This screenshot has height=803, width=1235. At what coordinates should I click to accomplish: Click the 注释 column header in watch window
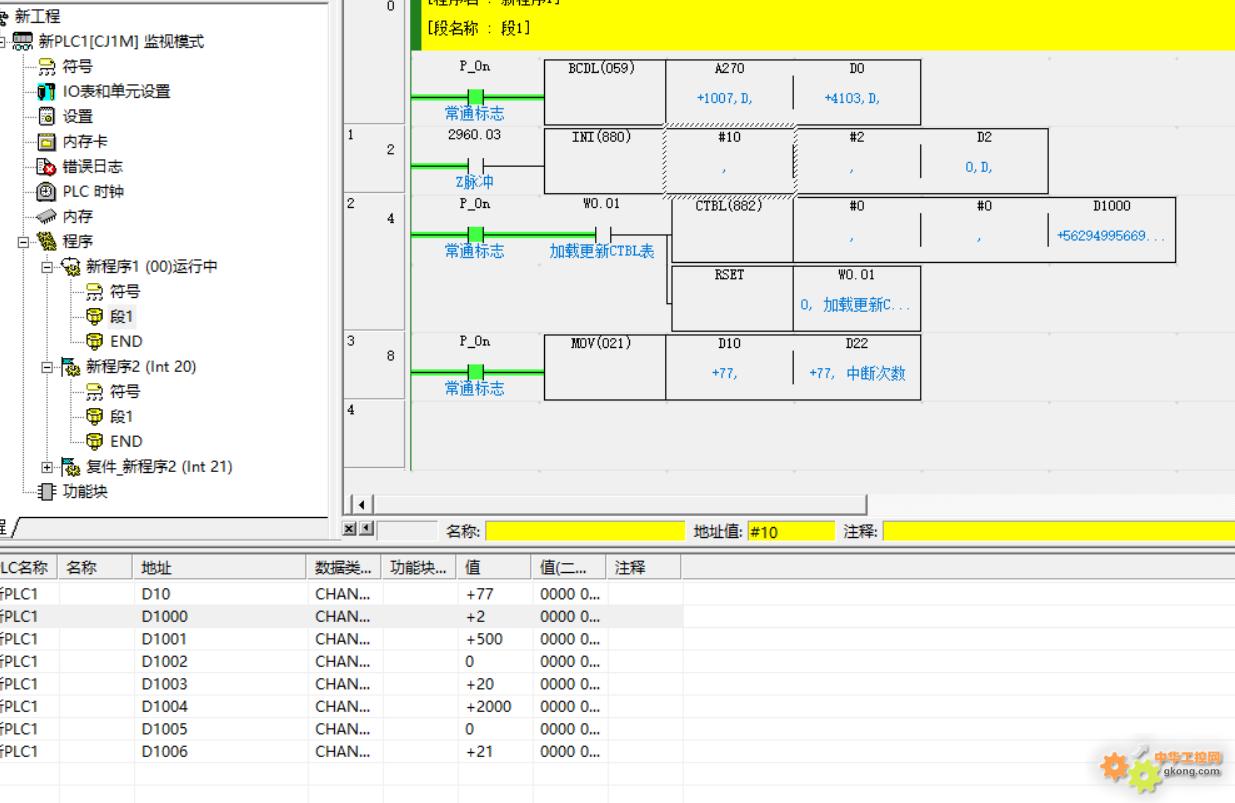click(630, 567)
